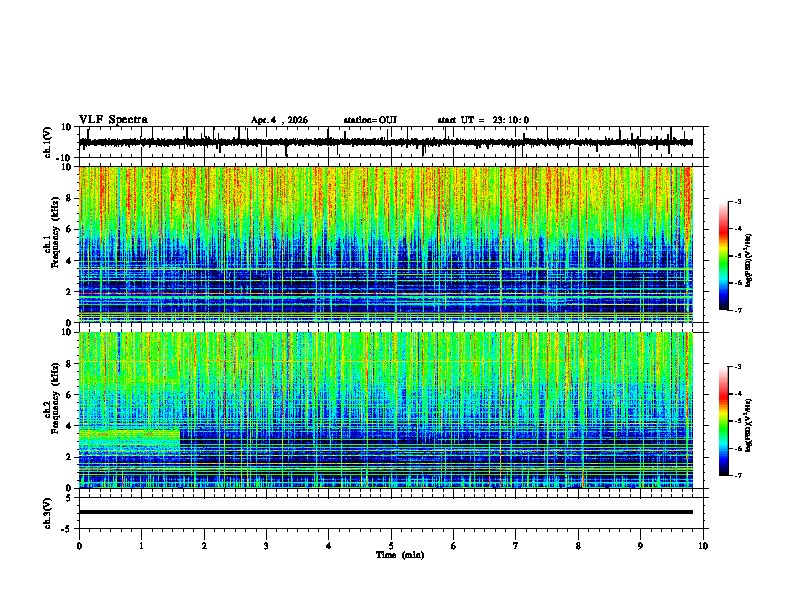Click the "3" tick on the time axis
792x612 pixels.
(x=266, y=546)
